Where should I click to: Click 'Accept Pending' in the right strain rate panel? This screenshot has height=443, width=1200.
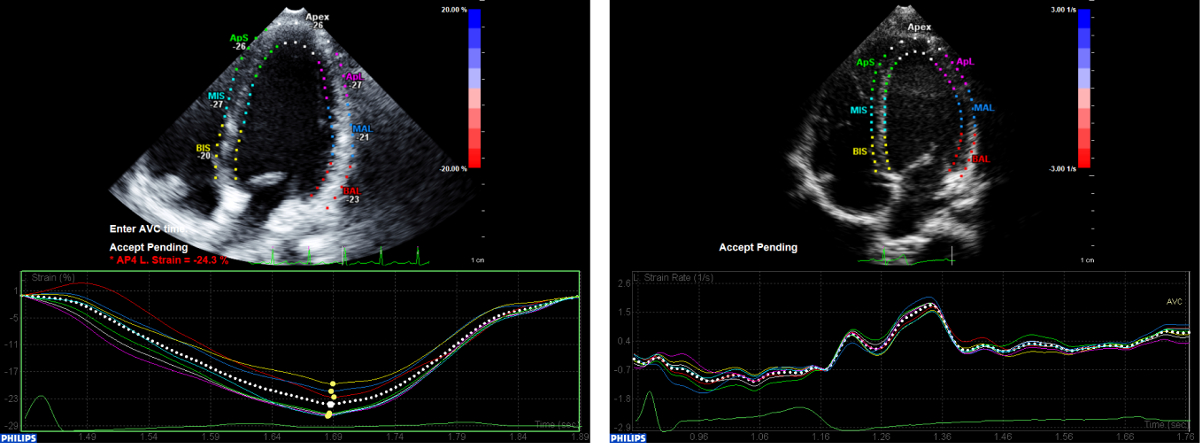(760, 246)
